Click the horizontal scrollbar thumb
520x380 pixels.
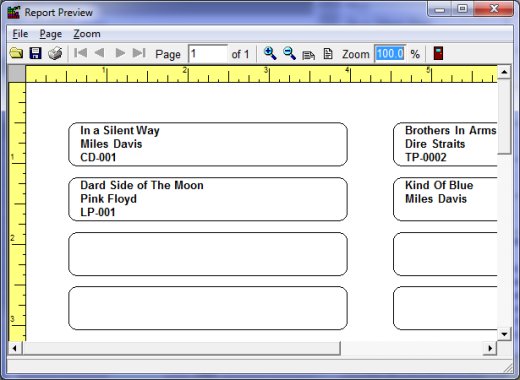[181, 348]
